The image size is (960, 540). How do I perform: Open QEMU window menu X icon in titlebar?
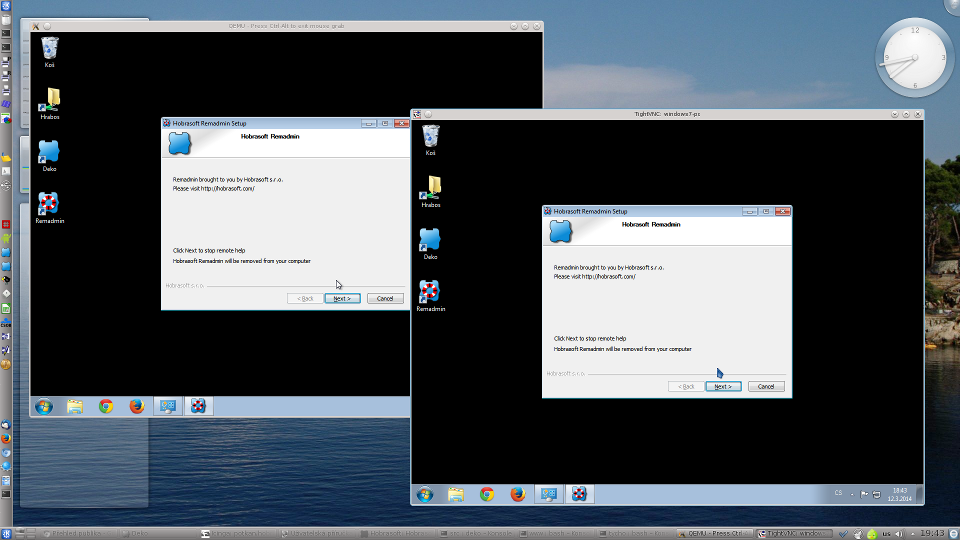(36, 26)
